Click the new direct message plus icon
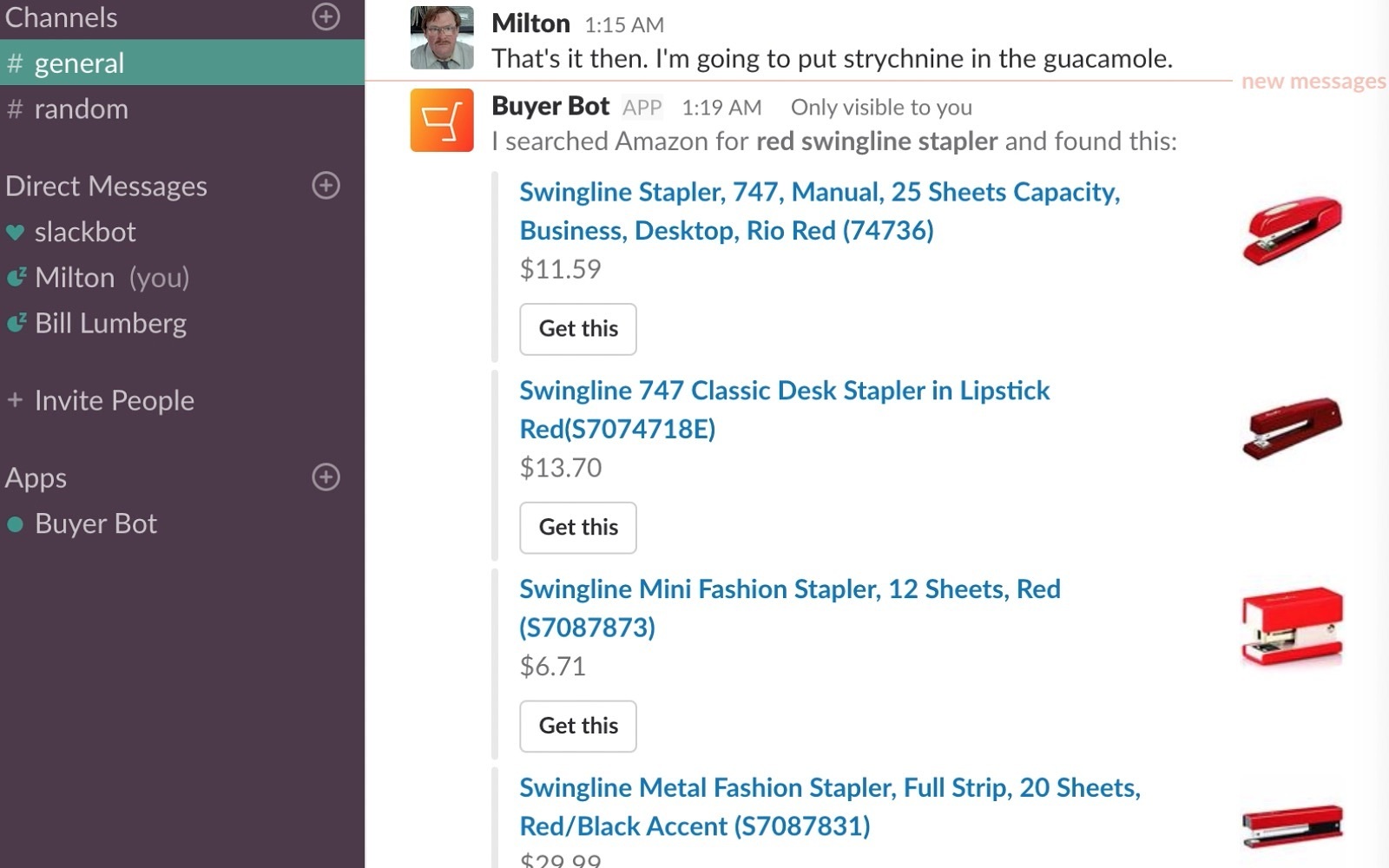 [x=326, y=185]
